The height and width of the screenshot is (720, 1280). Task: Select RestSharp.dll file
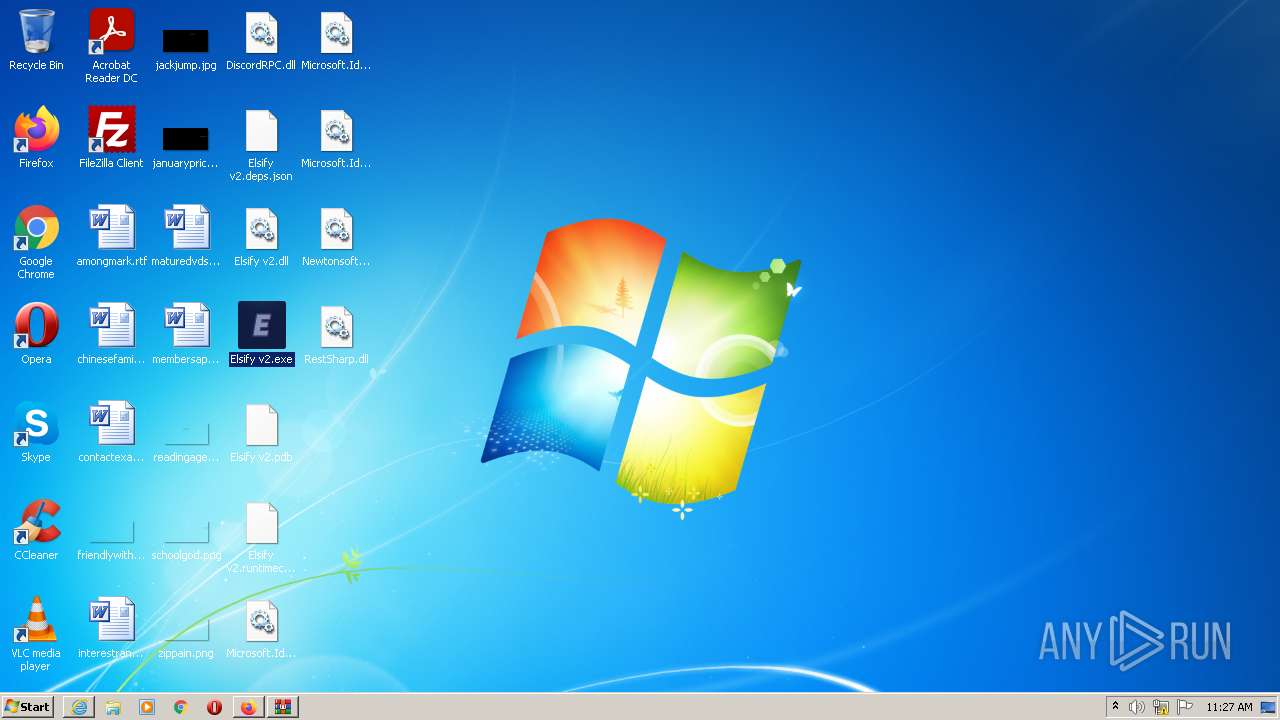(x=336, y=334)
